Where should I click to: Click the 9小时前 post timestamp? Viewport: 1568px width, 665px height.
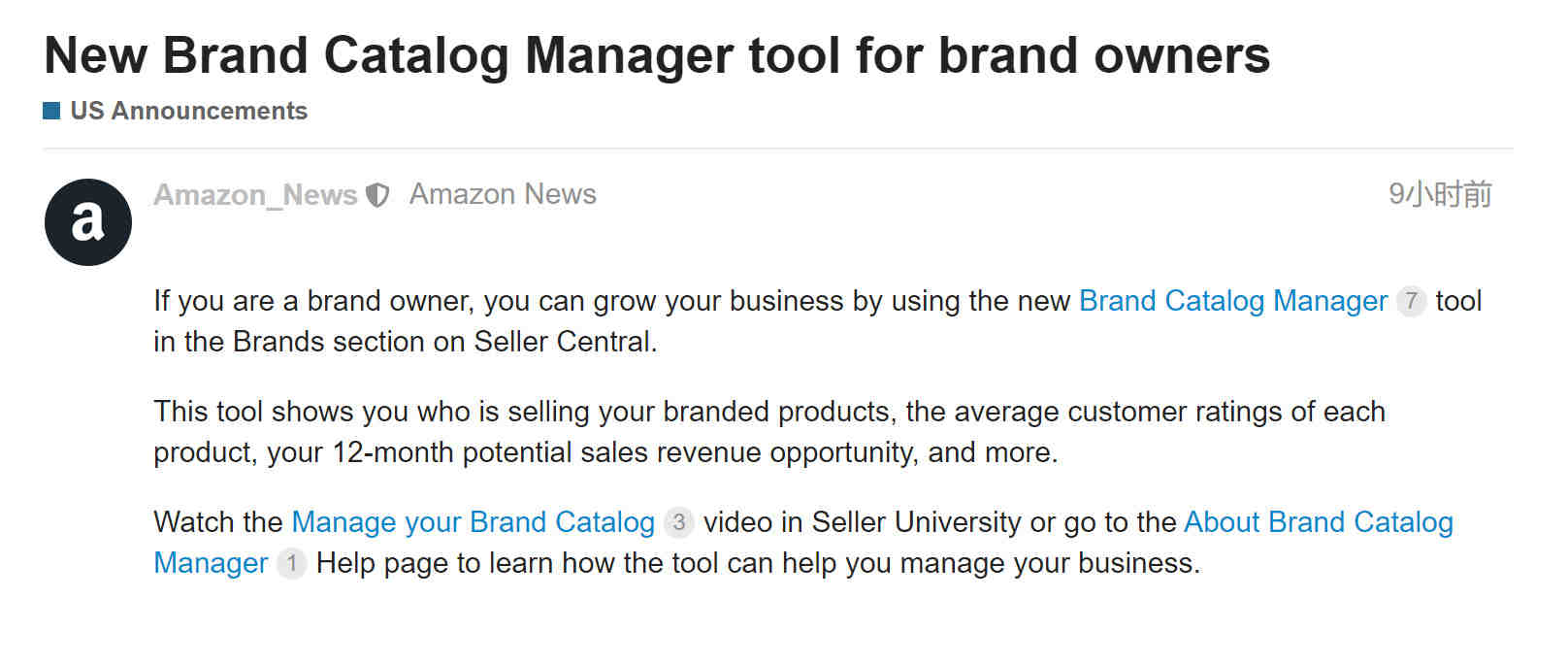pyautogui.click(x=1440, y=194)
